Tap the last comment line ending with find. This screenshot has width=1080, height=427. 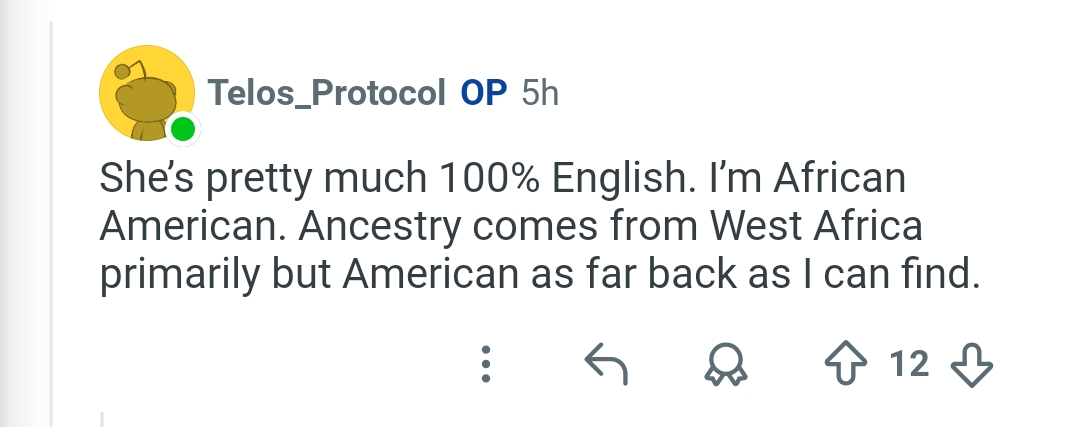click(539, 275)
